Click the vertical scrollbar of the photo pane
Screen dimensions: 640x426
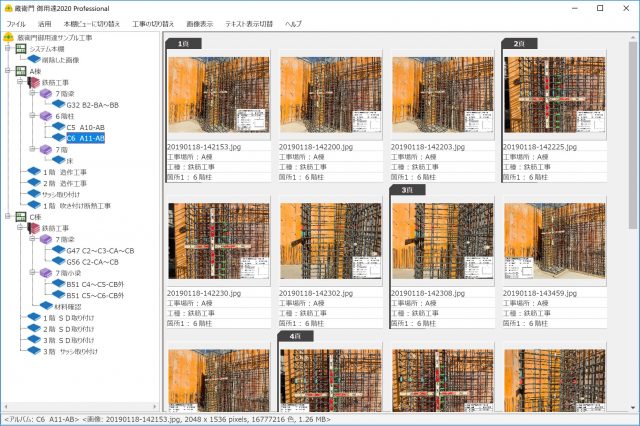[x=633, y=230]
